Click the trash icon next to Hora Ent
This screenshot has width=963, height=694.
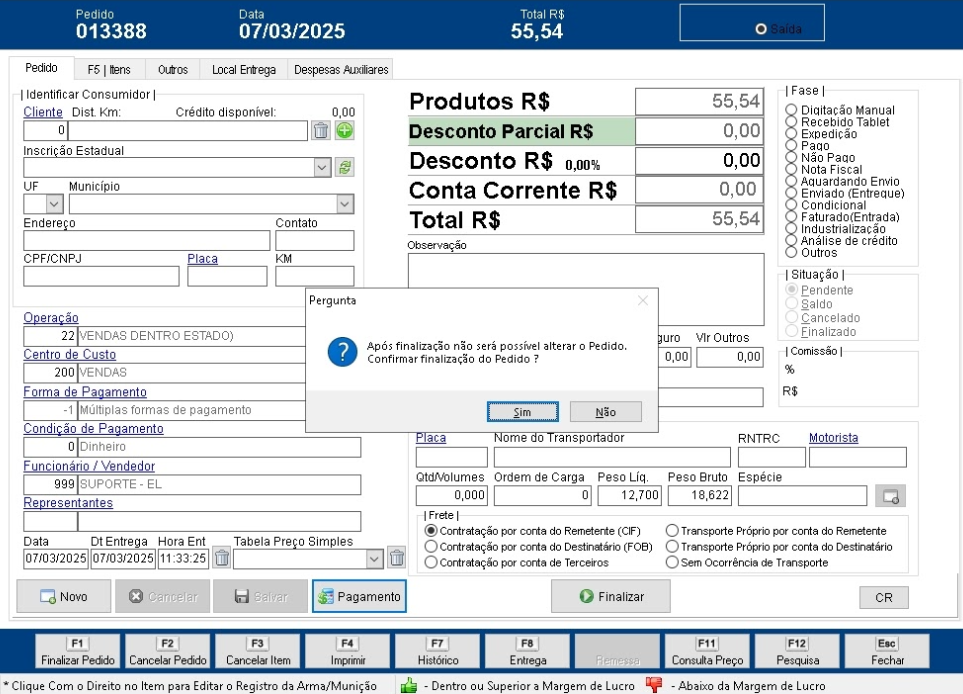(x=222, y=558)
